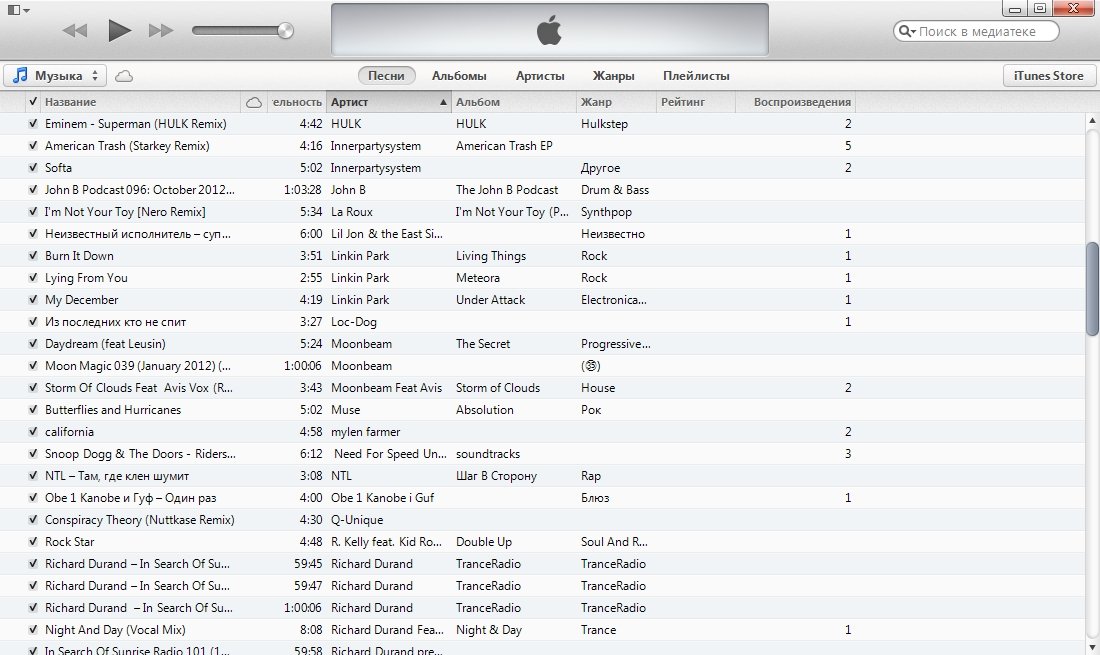Click the iCloud icon beside Музыка
Image resolution: width=1100 pixels, height=655 pixels.
click(124, 76)
